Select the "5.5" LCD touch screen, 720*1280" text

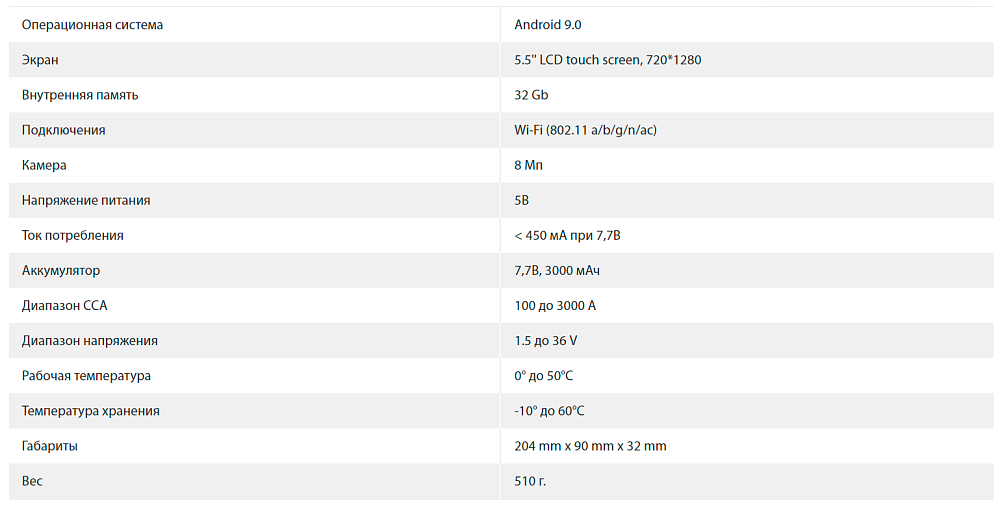(607, 60)
